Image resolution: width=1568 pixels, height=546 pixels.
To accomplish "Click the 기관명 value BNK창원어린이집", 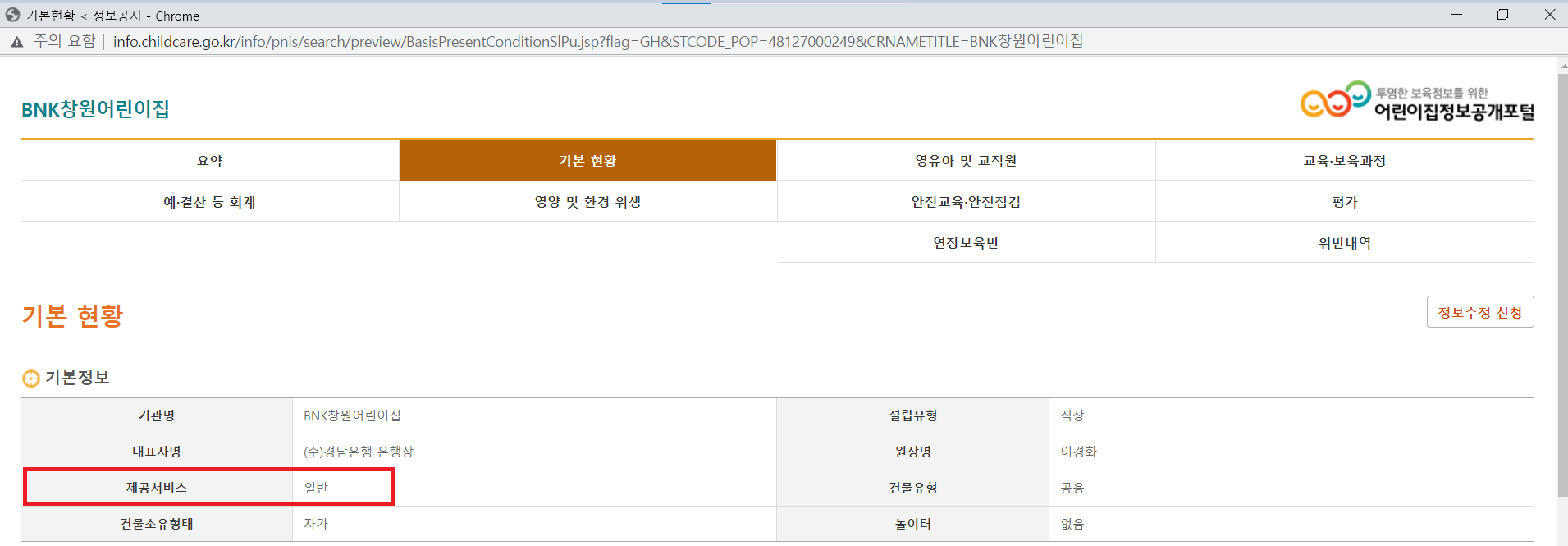I will click(x=352, y=415).
